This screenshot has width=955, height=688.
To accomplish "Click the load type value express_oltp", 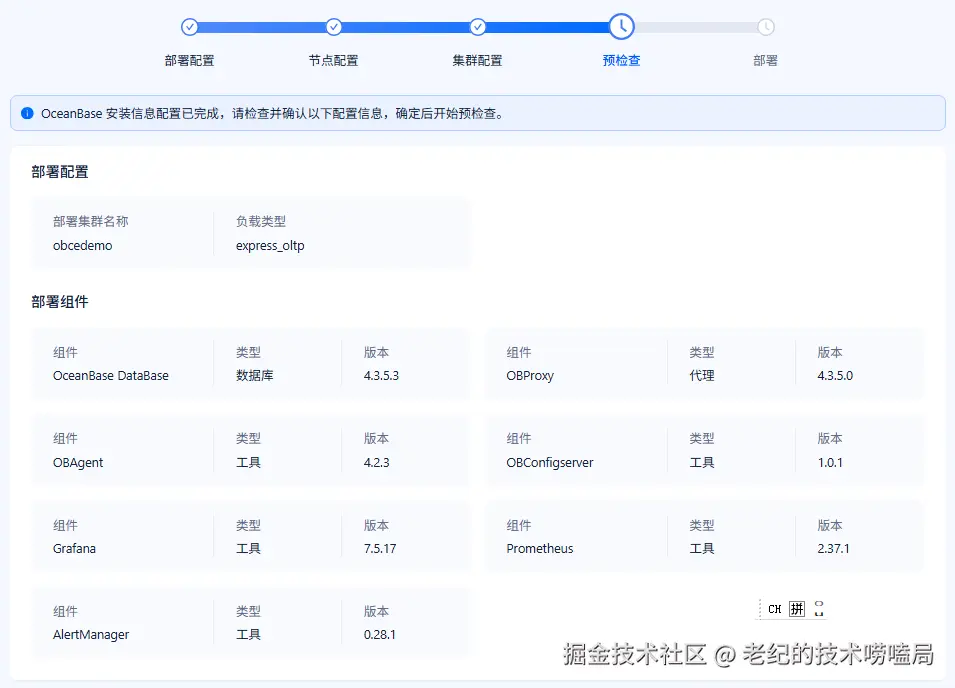I will 270,245.
